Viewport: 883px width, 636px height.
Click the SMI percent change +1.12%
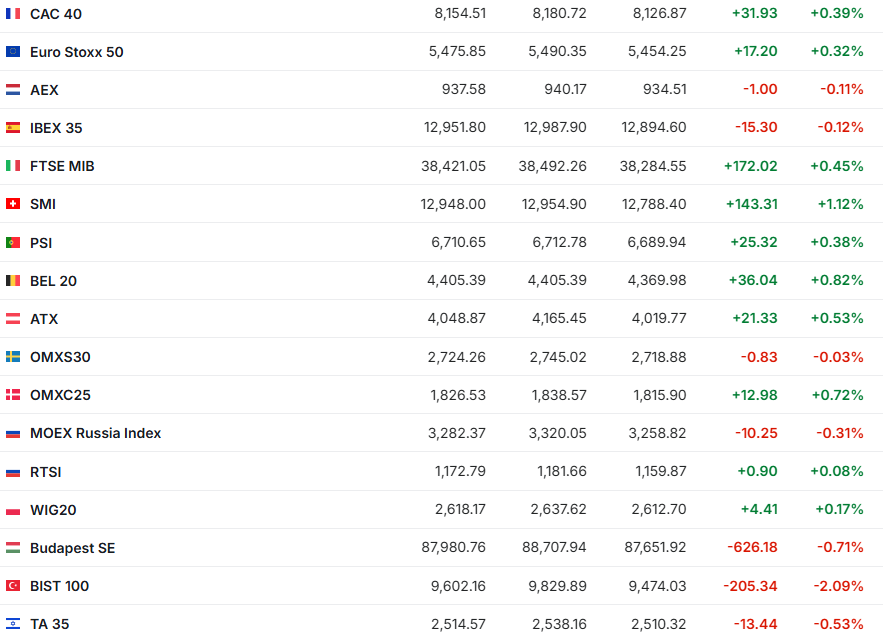[x=837, y=204]
